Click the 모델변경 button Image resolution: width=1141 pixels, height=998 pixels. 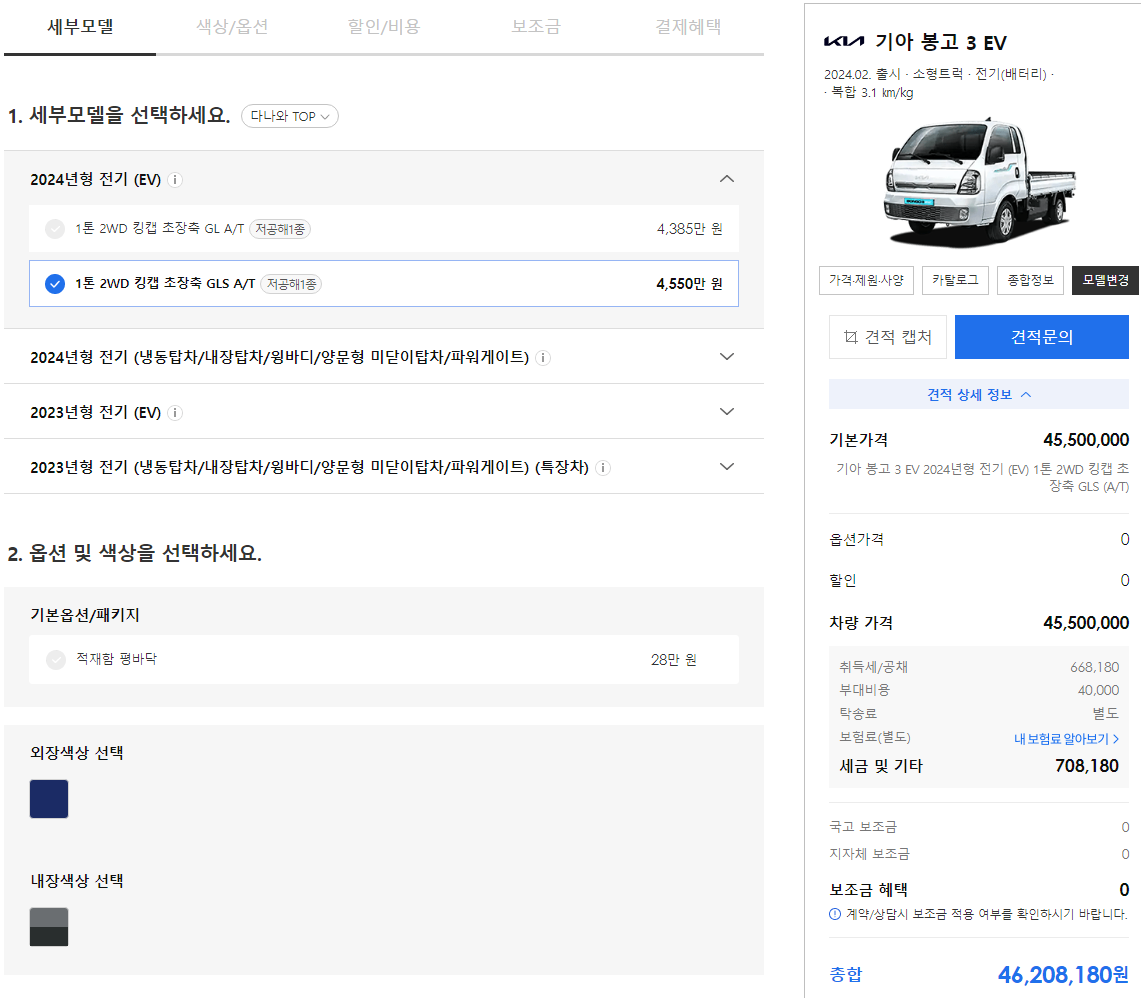point(1105,280)
